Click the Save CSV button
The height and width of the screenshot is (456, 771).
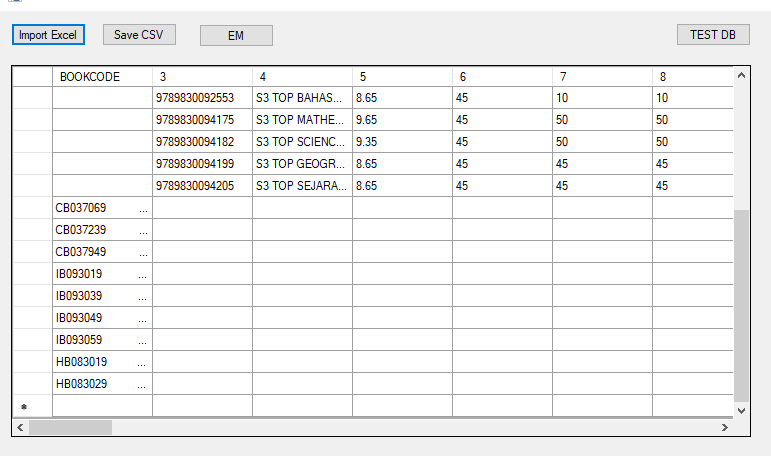[139, 35]
